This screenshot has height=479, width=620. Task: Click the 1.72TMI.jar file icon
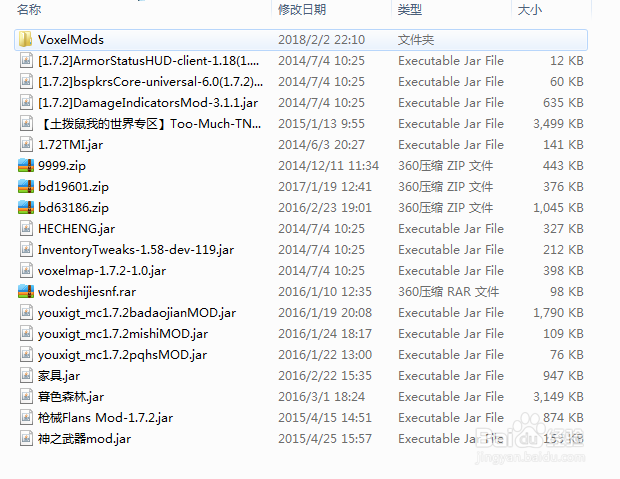pyautogui.click(x=26, y=144)
